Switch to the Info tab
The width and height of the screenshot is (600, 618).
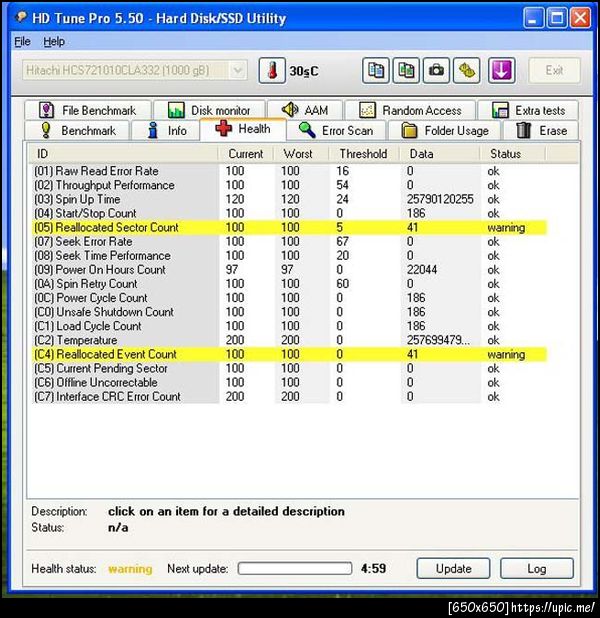pos(166,130)
